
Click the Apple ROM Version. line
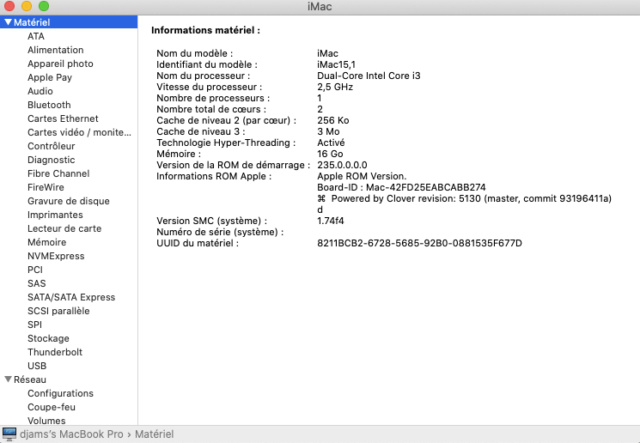point(362,176)
